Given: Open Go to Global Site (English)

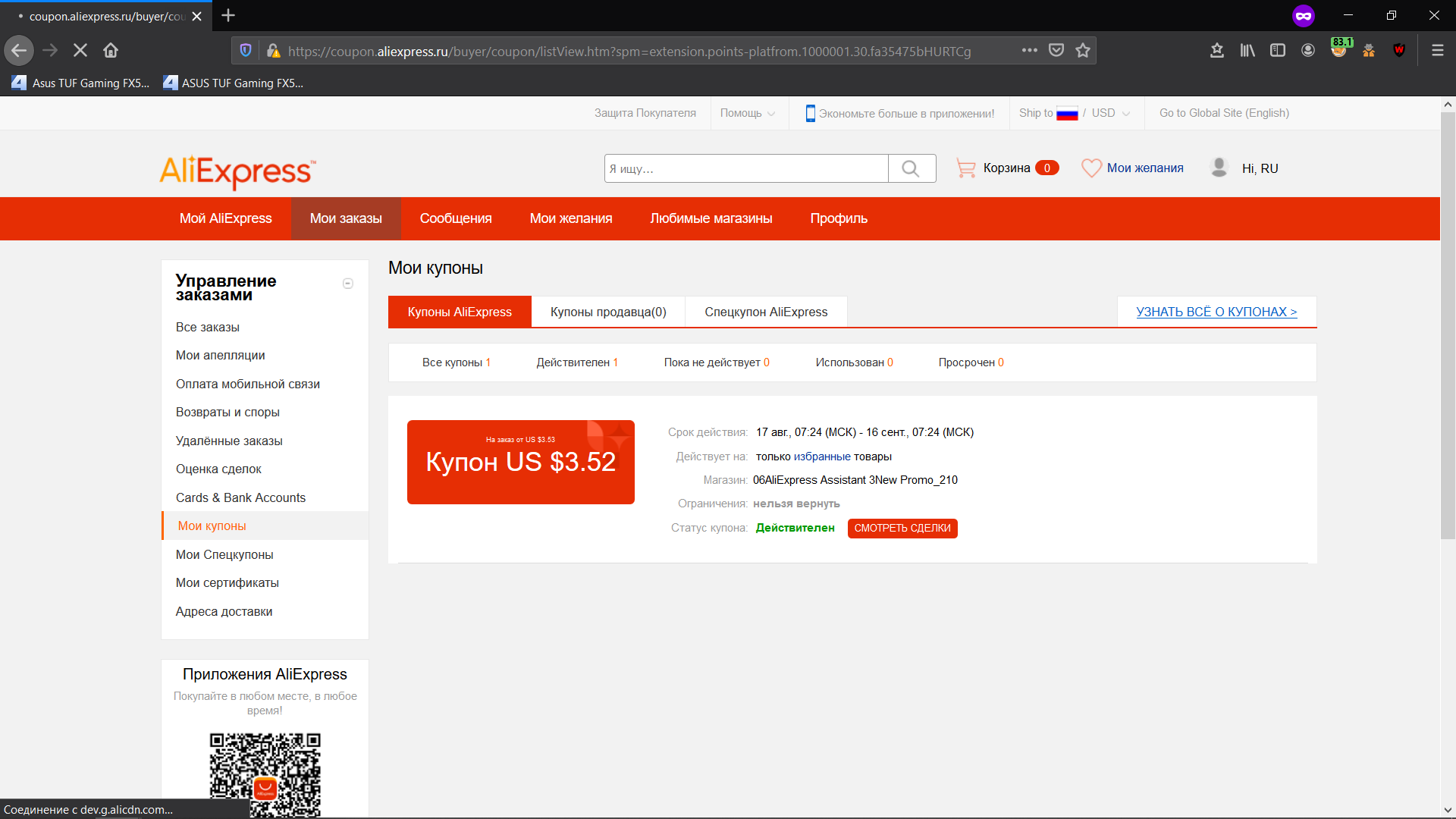Looking at the screenshot, I should click(1224, 113).
